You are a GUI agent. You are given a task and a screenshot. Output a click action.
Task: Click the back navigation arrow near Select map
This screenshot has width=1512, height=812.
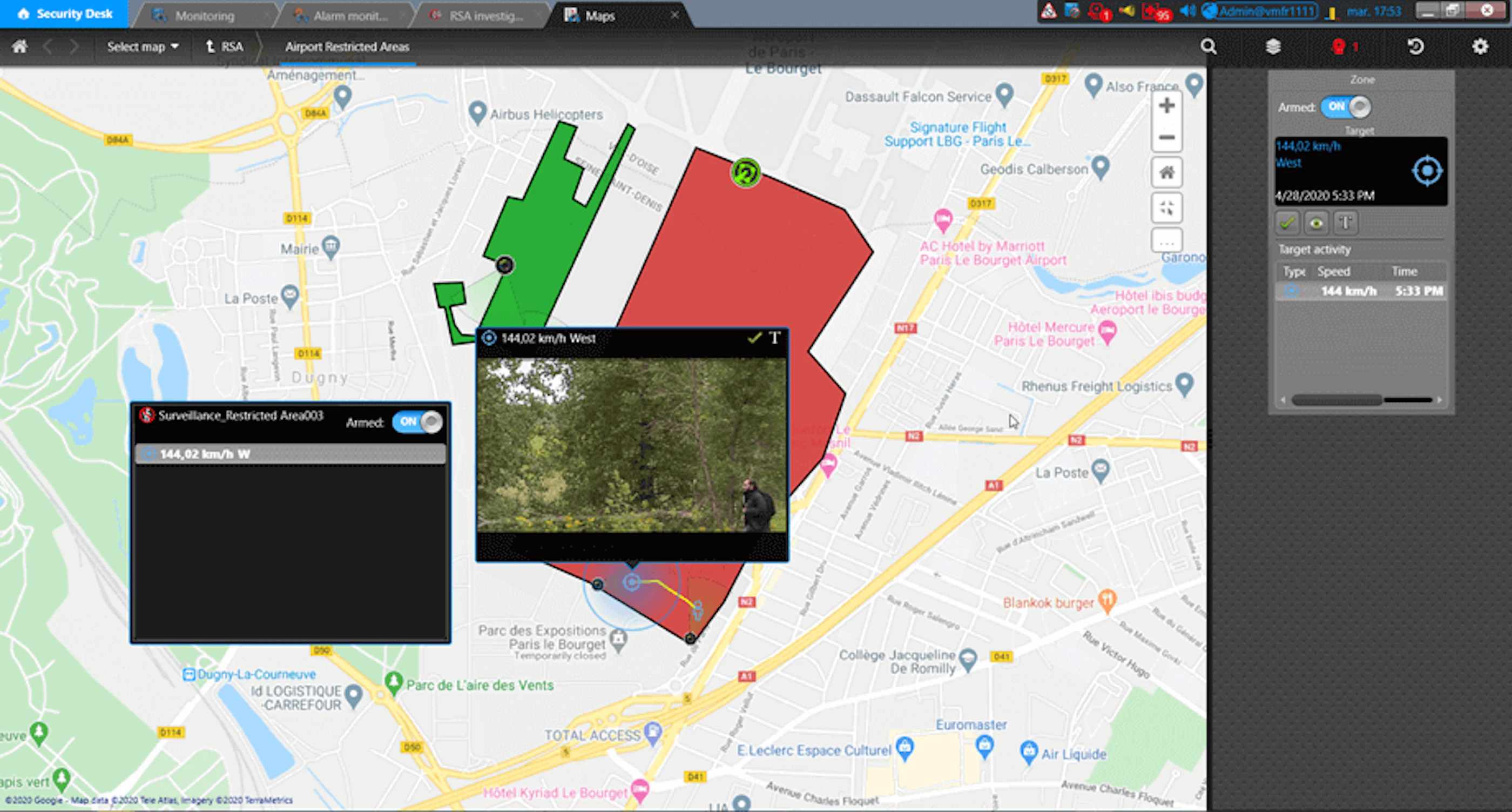[x=48, y=47]
